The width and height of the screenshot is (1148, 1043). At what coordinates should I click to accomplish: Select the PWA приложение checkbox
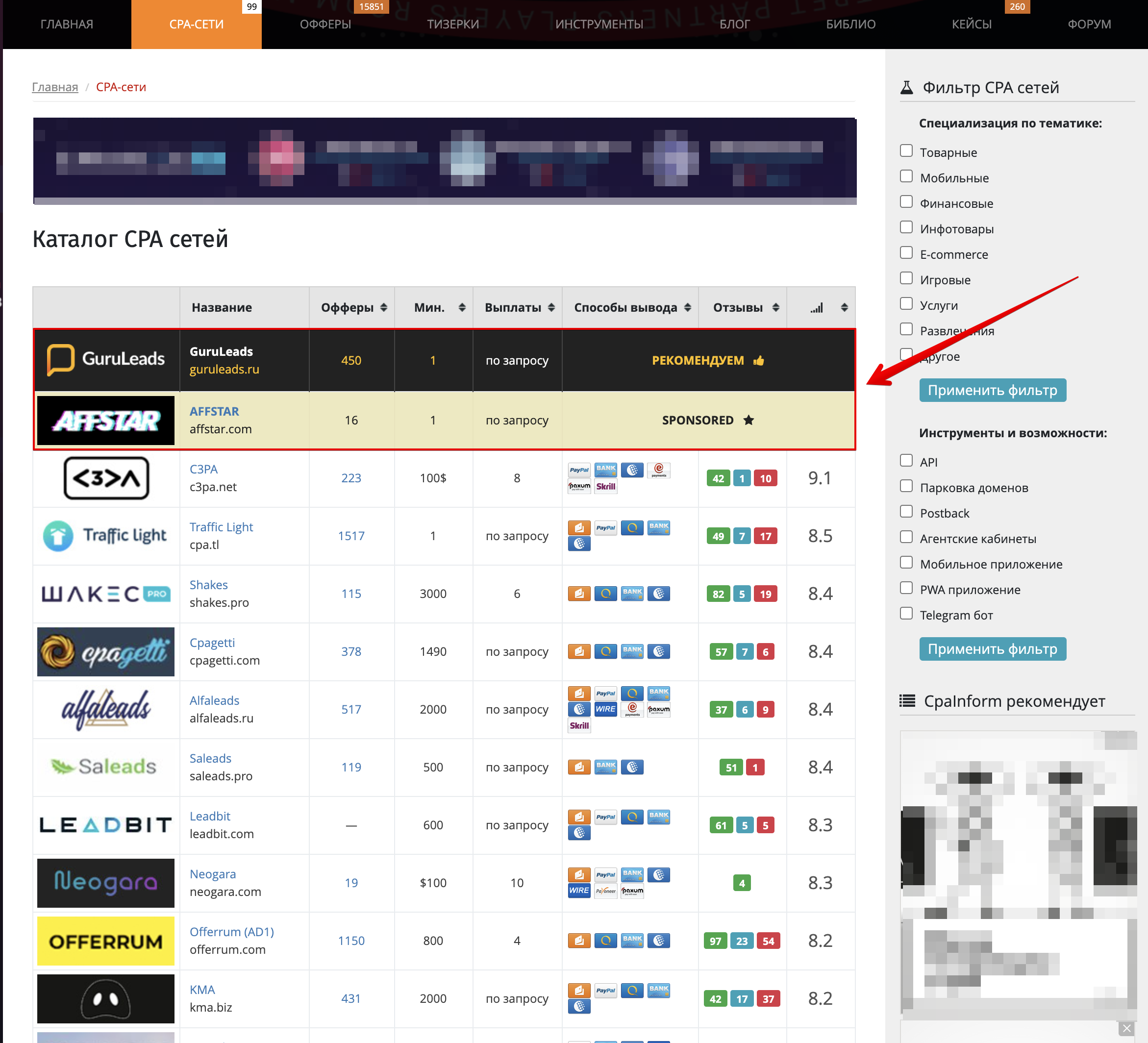point(906,588)
